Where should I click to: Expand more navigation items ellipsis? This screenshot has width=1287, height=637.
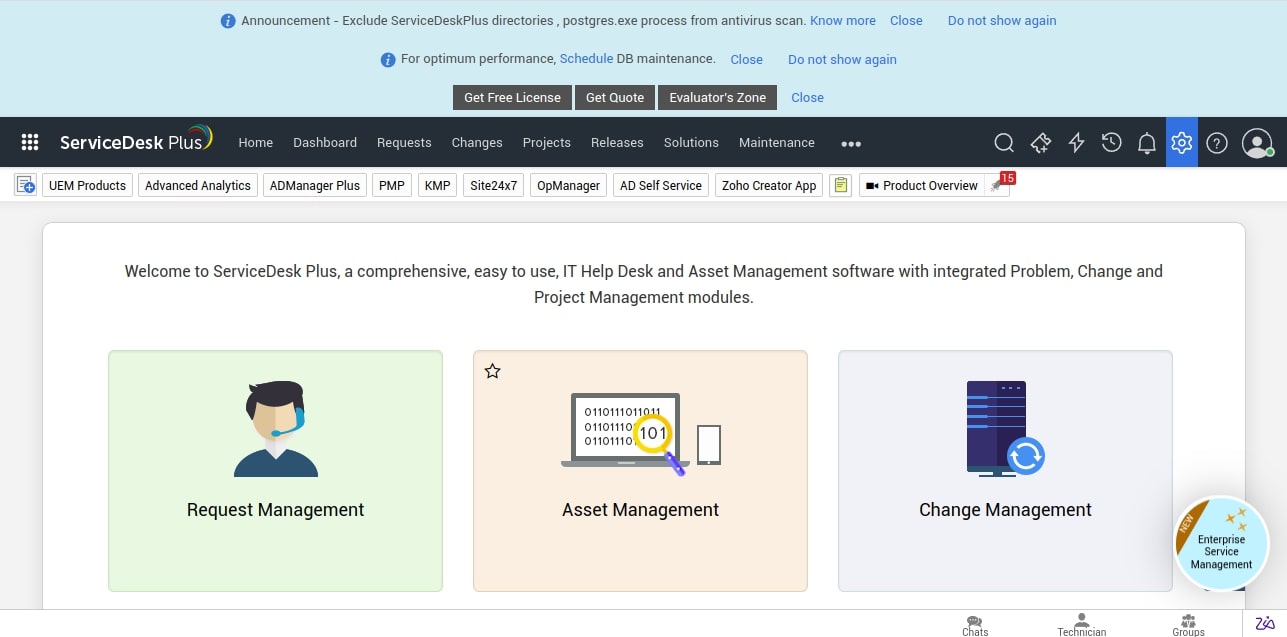click(851, 143)
